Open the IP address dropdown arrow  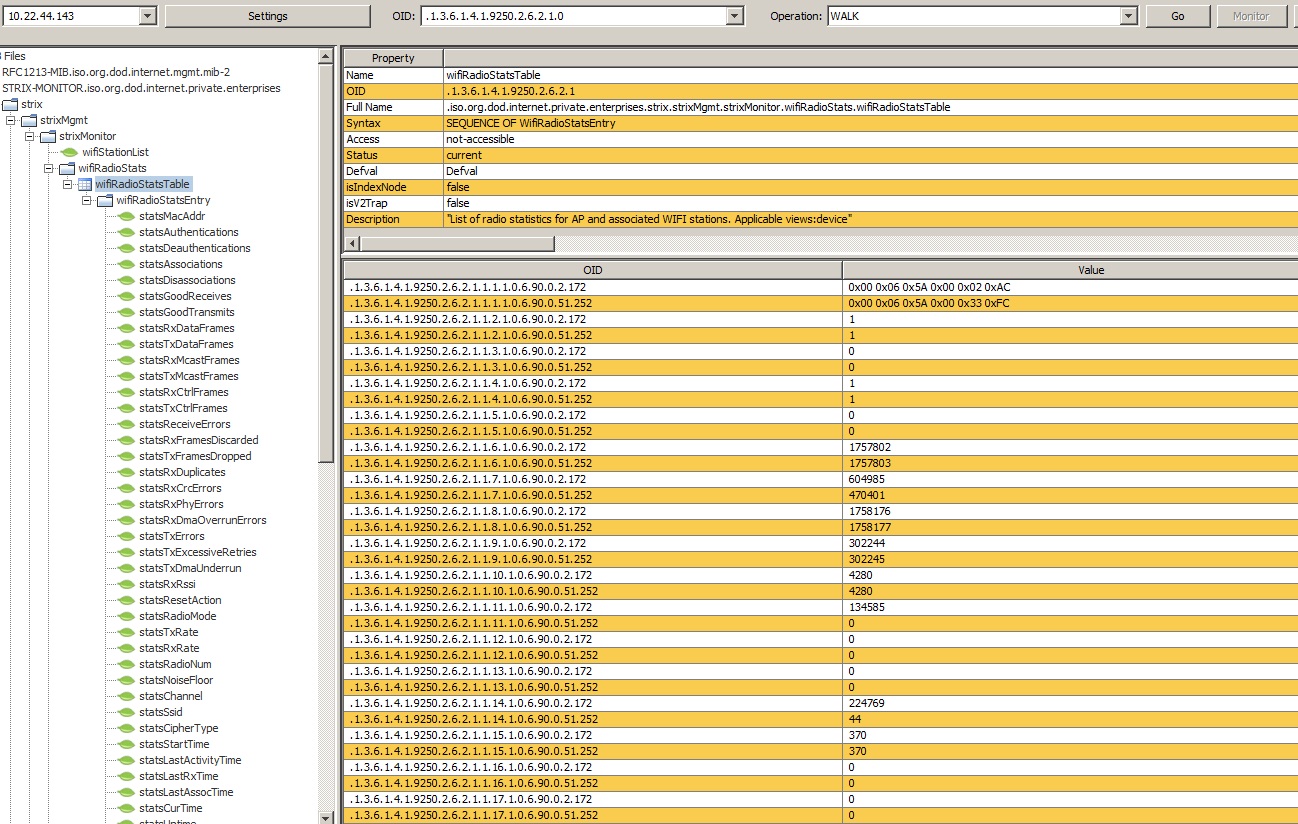[147, 16]
